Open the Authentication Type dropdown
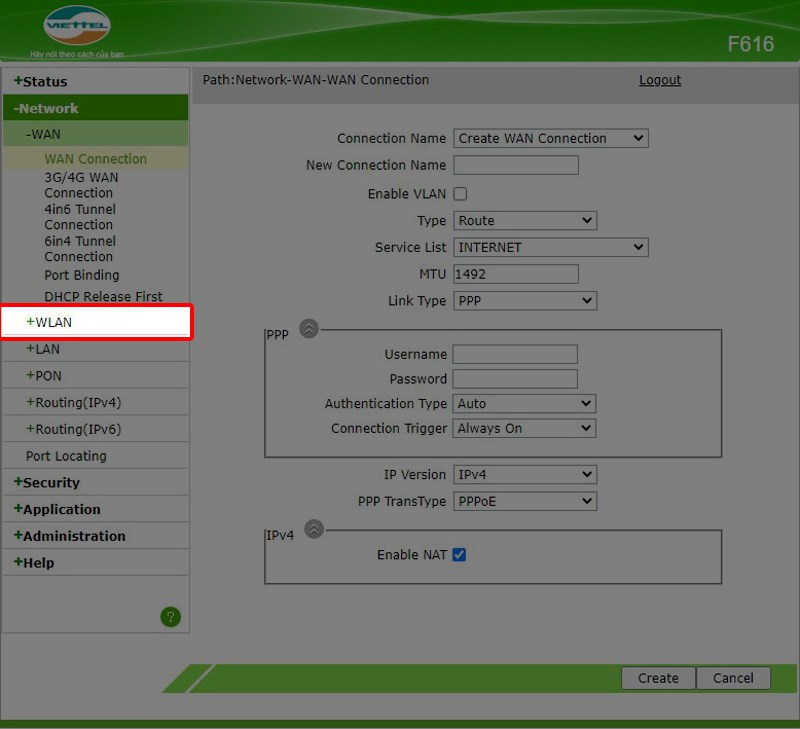This screenshot has width=800, height=729. (x=524, y=404)
